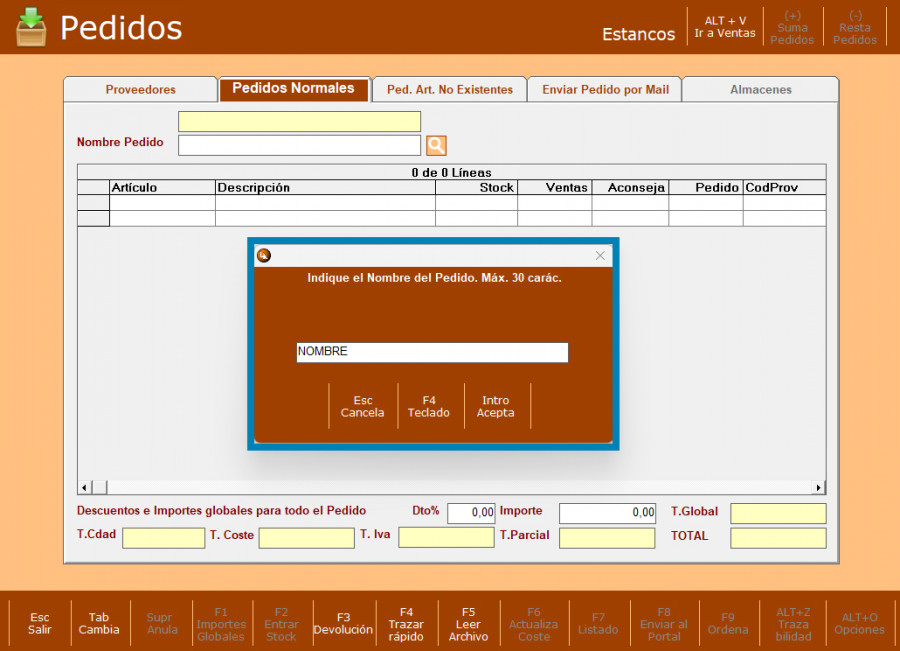900x651 pixels.
Task: Select F5 Leer Archivo option
Action: point(468,623)
